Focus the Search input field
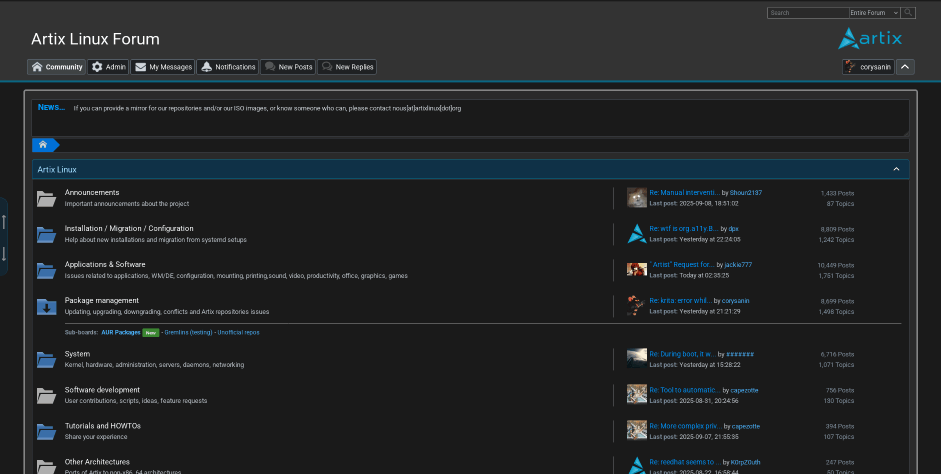Image resolution: width=941 pixels, height=474 pixels. click(808, 13)
